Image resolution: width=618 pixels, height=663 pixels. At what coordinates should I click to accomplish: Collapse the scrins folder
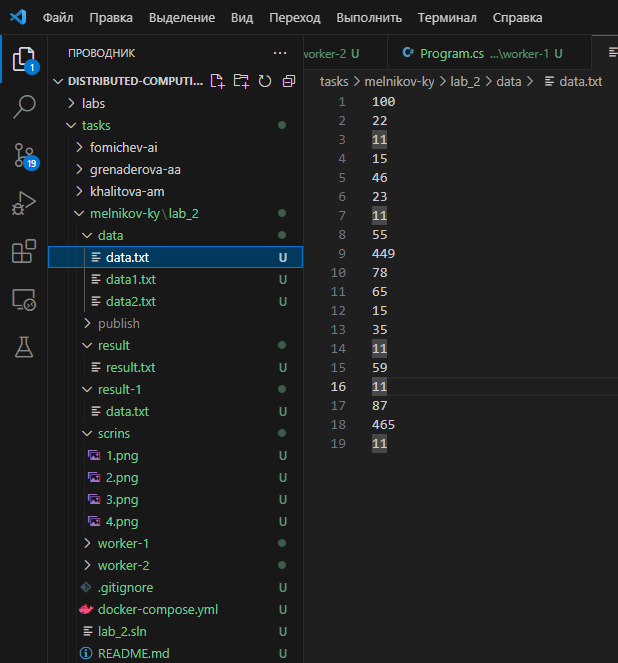[113, 433]
